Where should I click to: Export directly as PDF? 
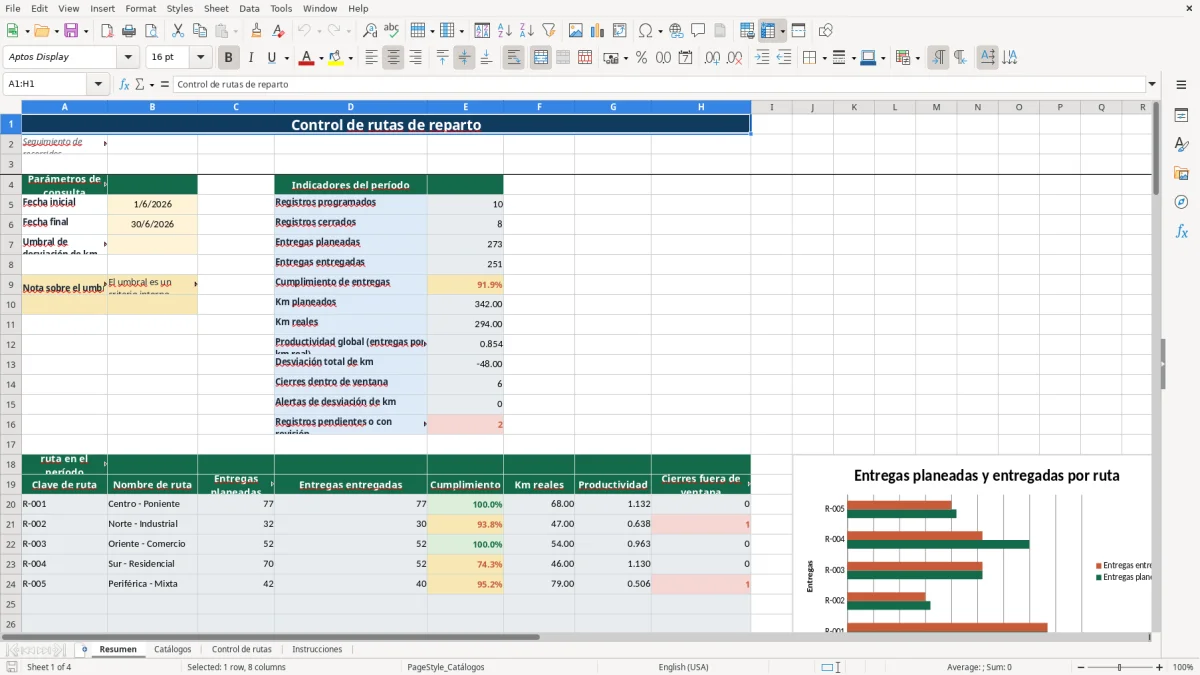107,31
